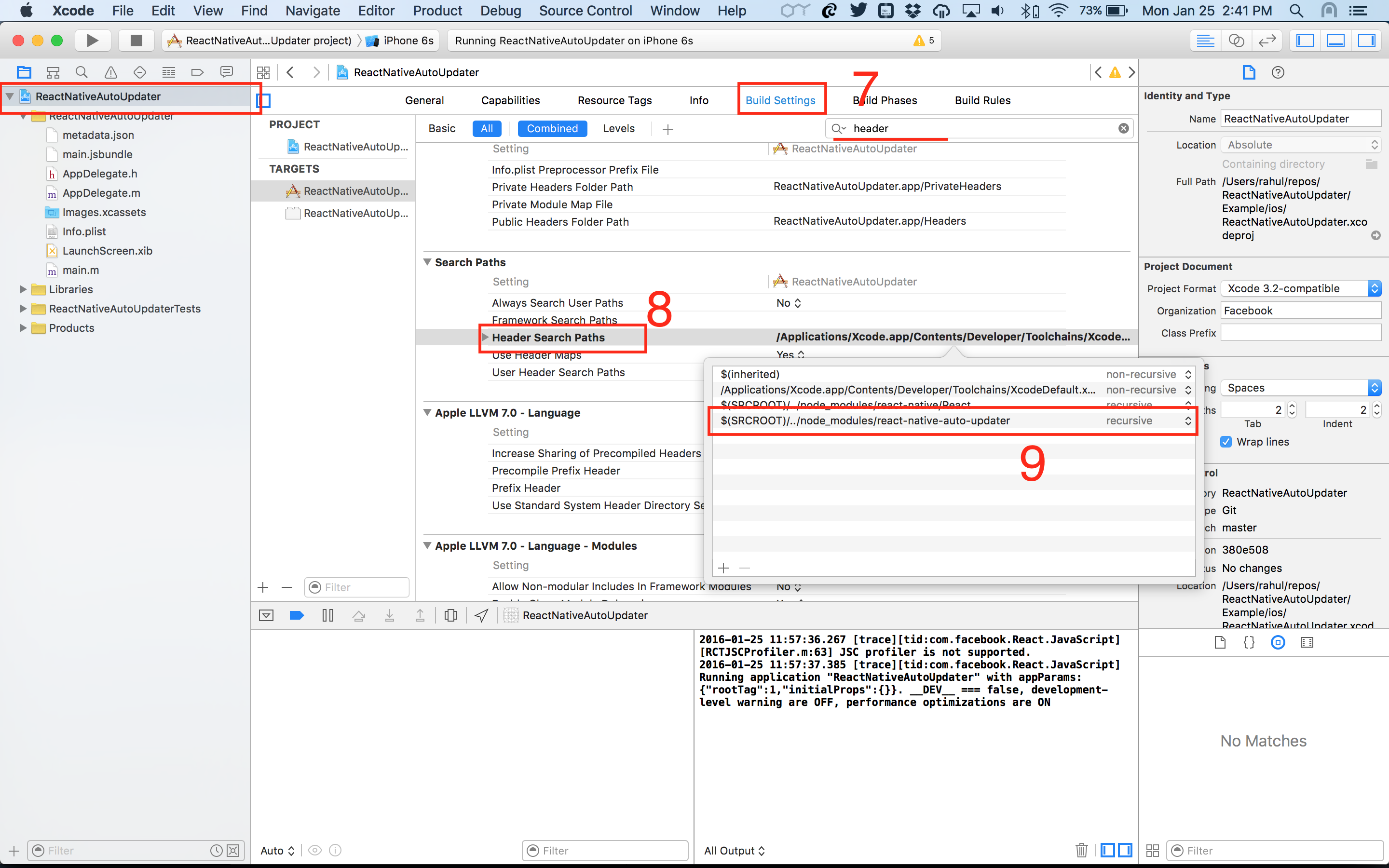
Task: Open the Find navigator magnifier icon
Action: (x=82, y=72)
